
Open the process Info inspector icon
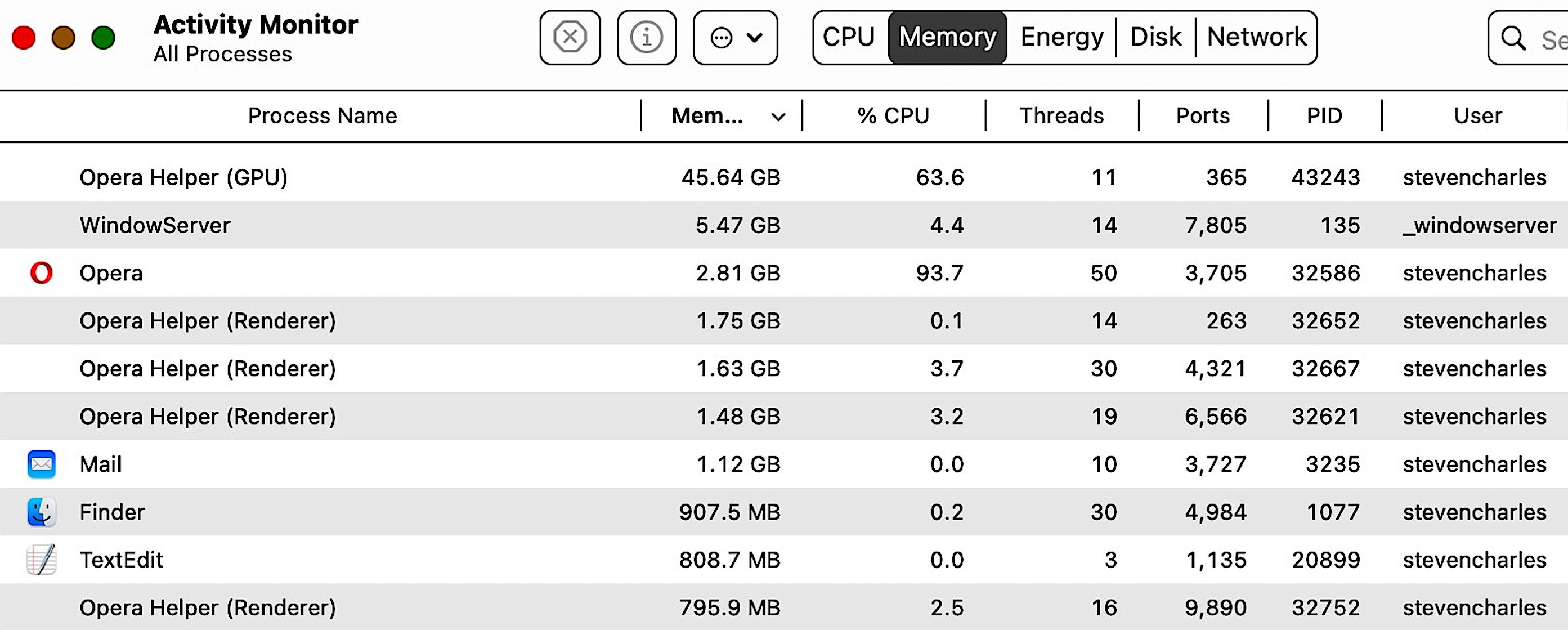click(x=647, y=37)
